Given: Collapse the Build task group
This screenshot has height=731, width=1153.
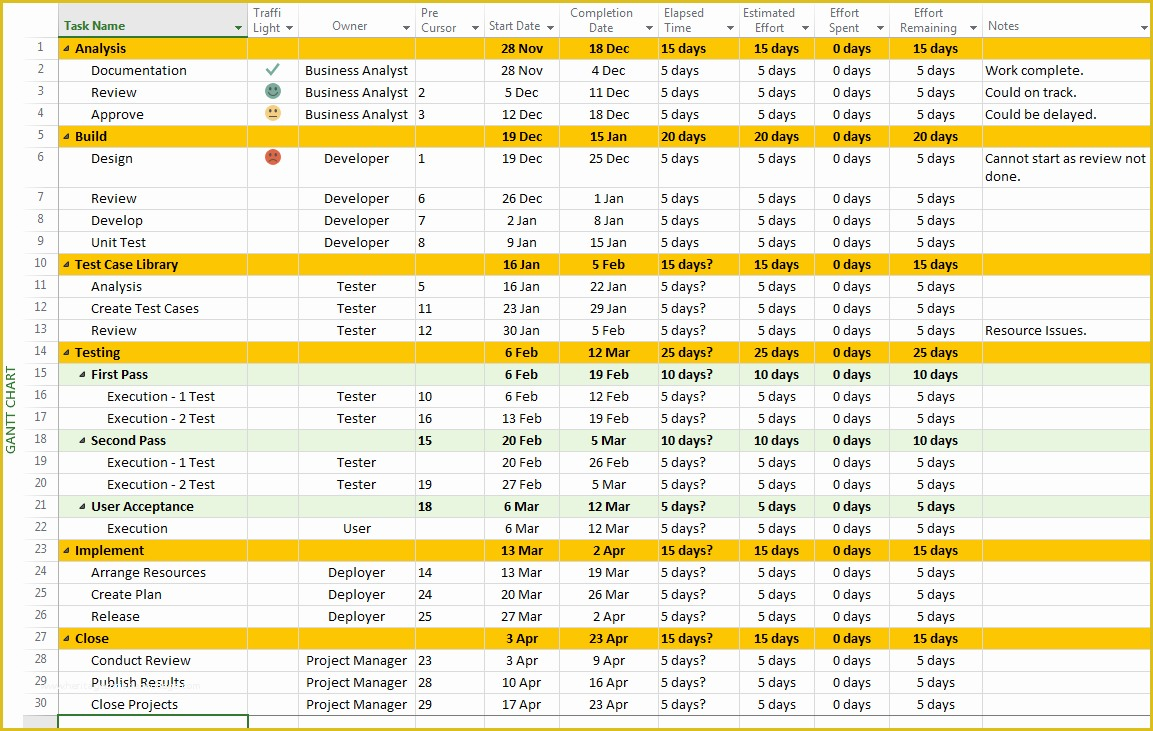Looking at the screenshot, I should point(67,136).
